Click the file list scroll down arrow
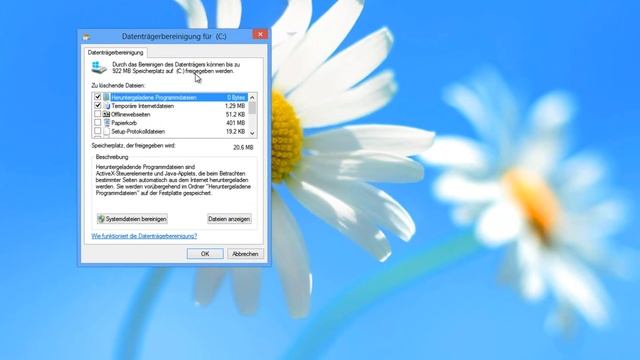Image resolution: width=640 pixels, height=360 pixels. click(252, 133)
